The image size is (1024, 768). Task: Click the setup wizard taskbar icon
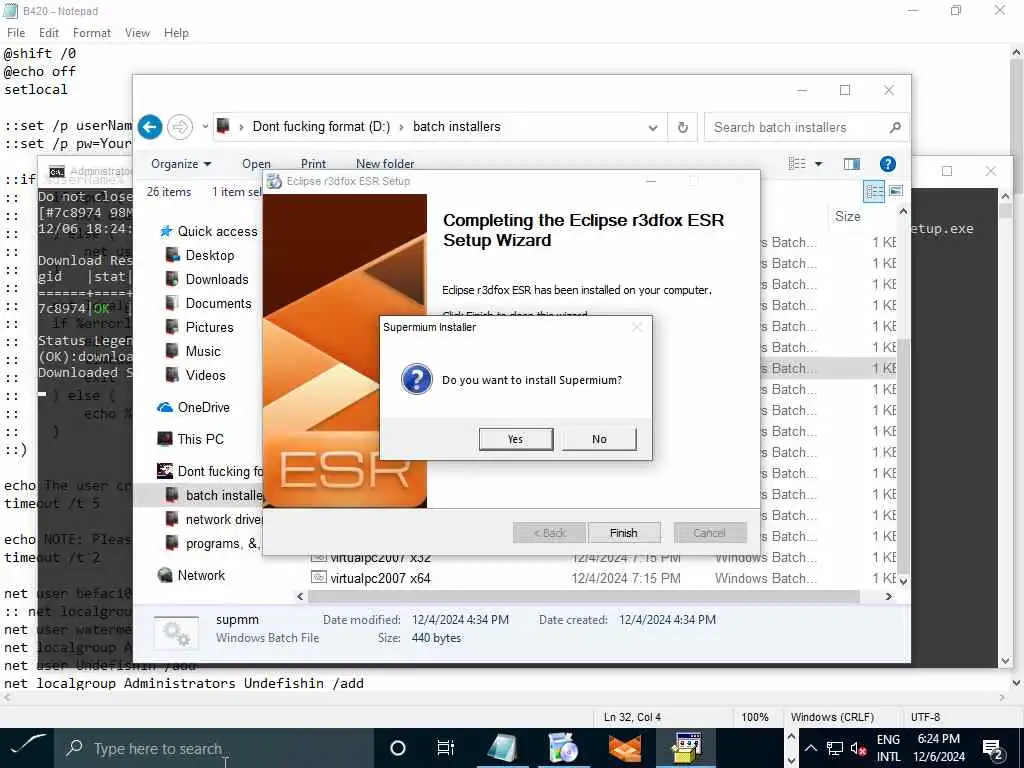[686, 748]
